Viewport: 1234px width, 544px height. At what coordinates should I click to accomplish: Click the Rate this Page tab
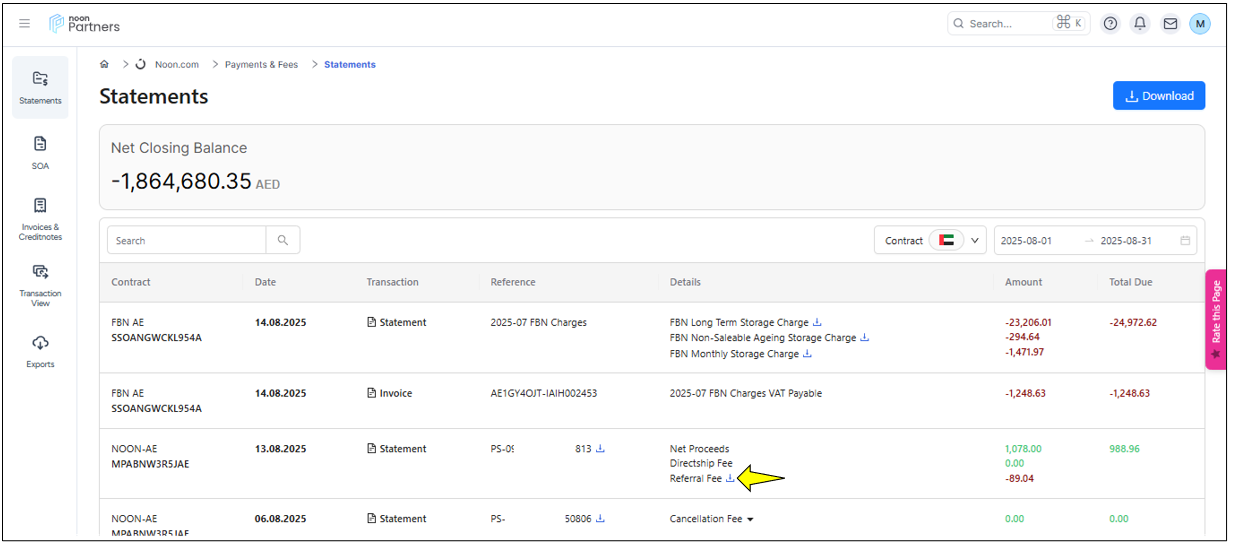[1215, 319]
